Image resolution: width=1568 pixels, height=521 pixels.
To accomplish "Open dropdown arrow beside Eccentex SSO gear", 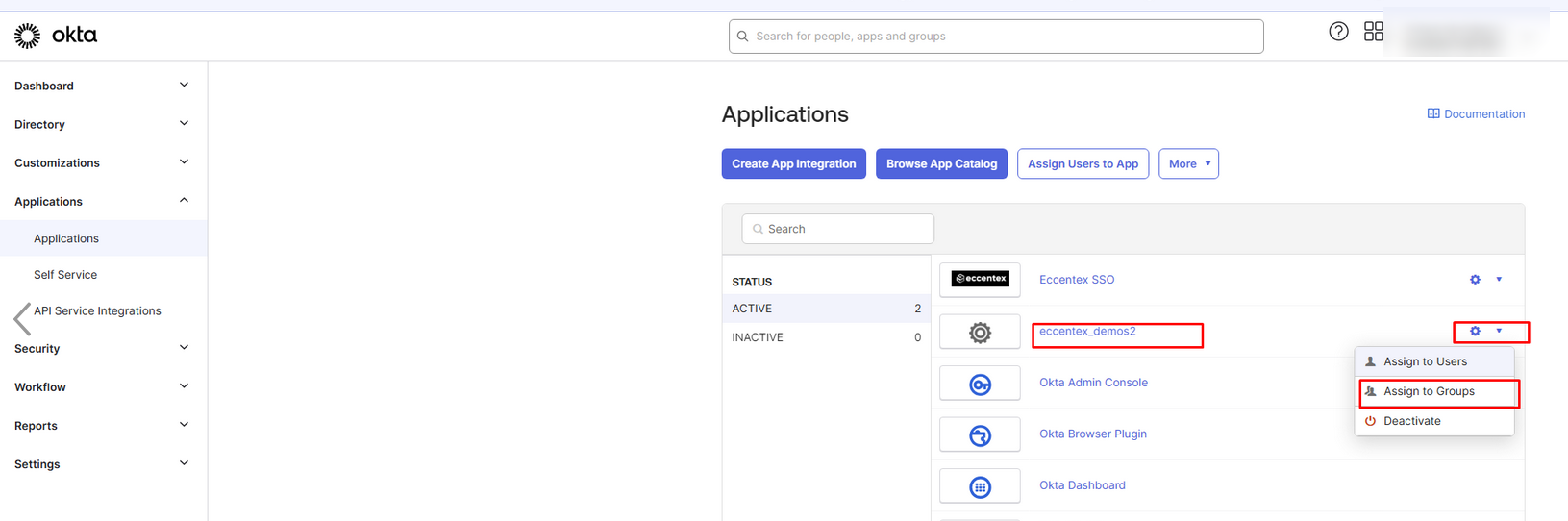I will point(1499,280).
